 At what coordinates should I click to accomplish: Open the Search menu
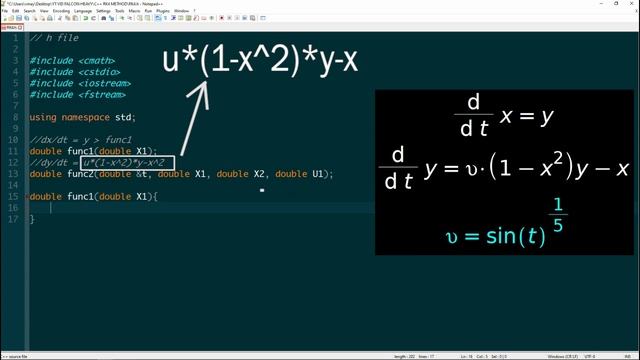tap(29, 11)
